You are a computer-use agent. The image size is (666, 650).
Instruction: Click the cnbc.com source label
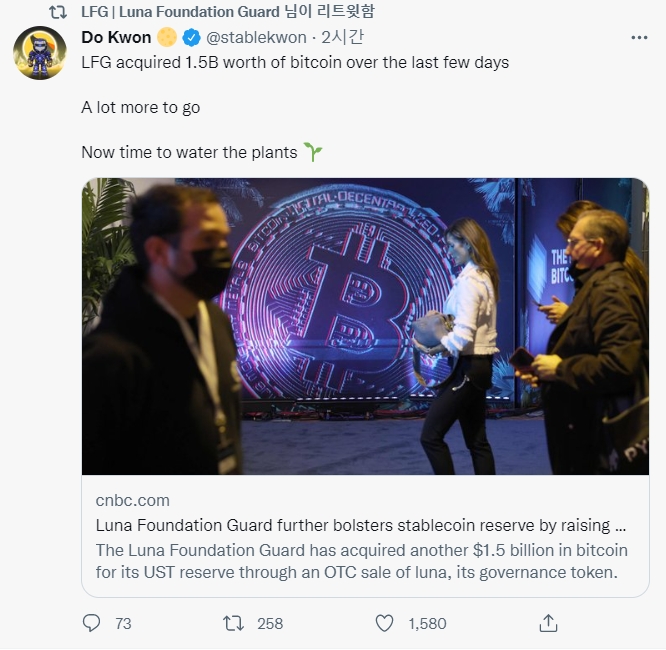click(x=133, y=500)
